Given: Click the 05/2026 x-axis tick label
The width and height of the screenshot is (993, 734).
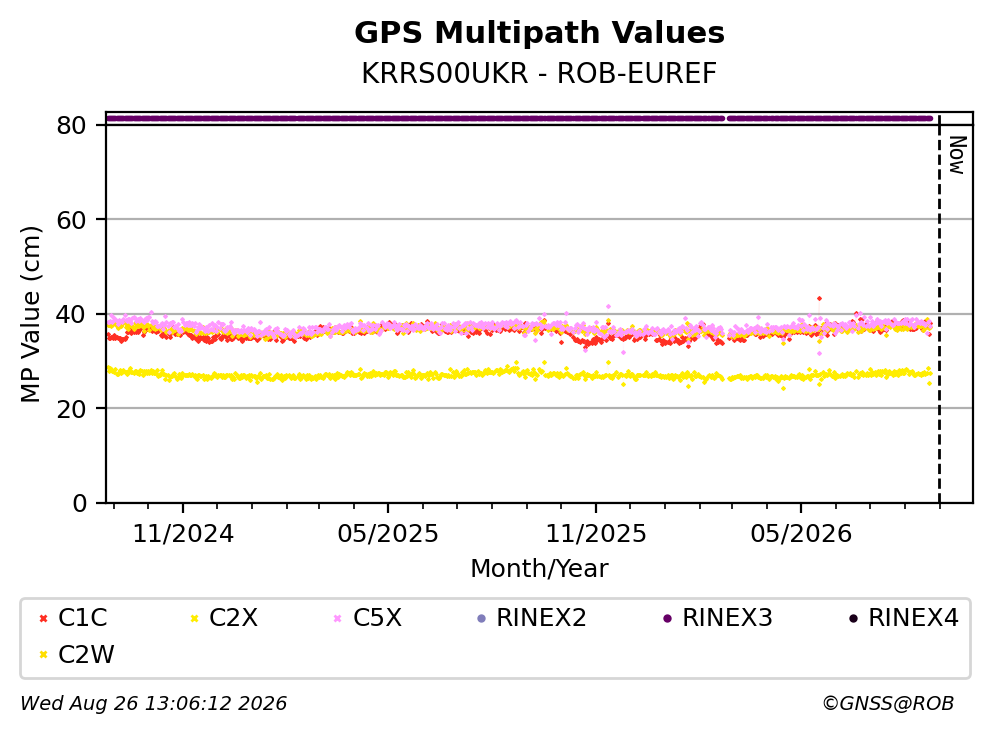Looking at the screenshot, I should click(801, 534).
